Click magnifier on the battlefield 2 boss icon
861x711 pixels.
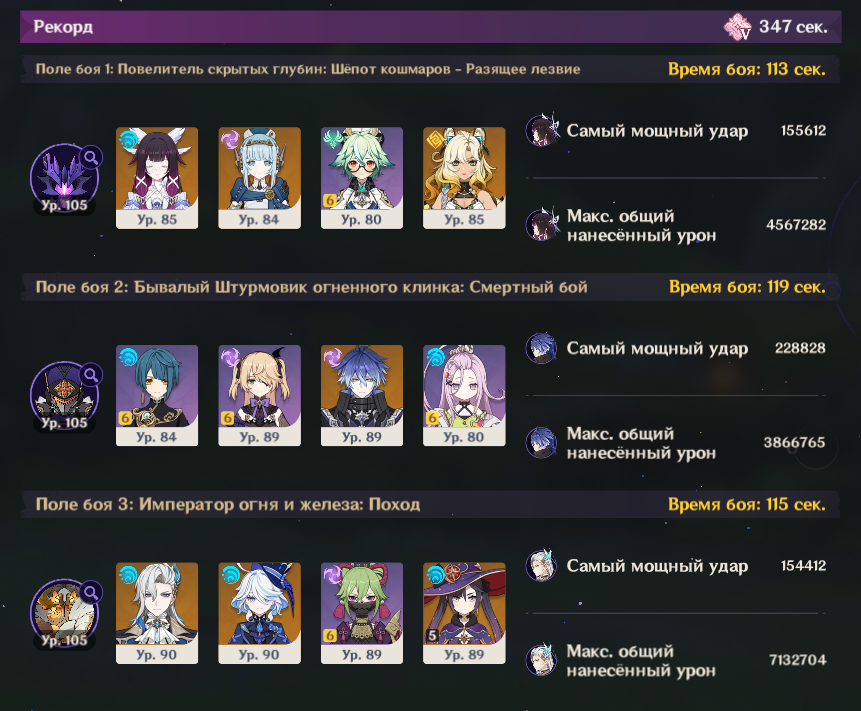click(x=91, y=376)
